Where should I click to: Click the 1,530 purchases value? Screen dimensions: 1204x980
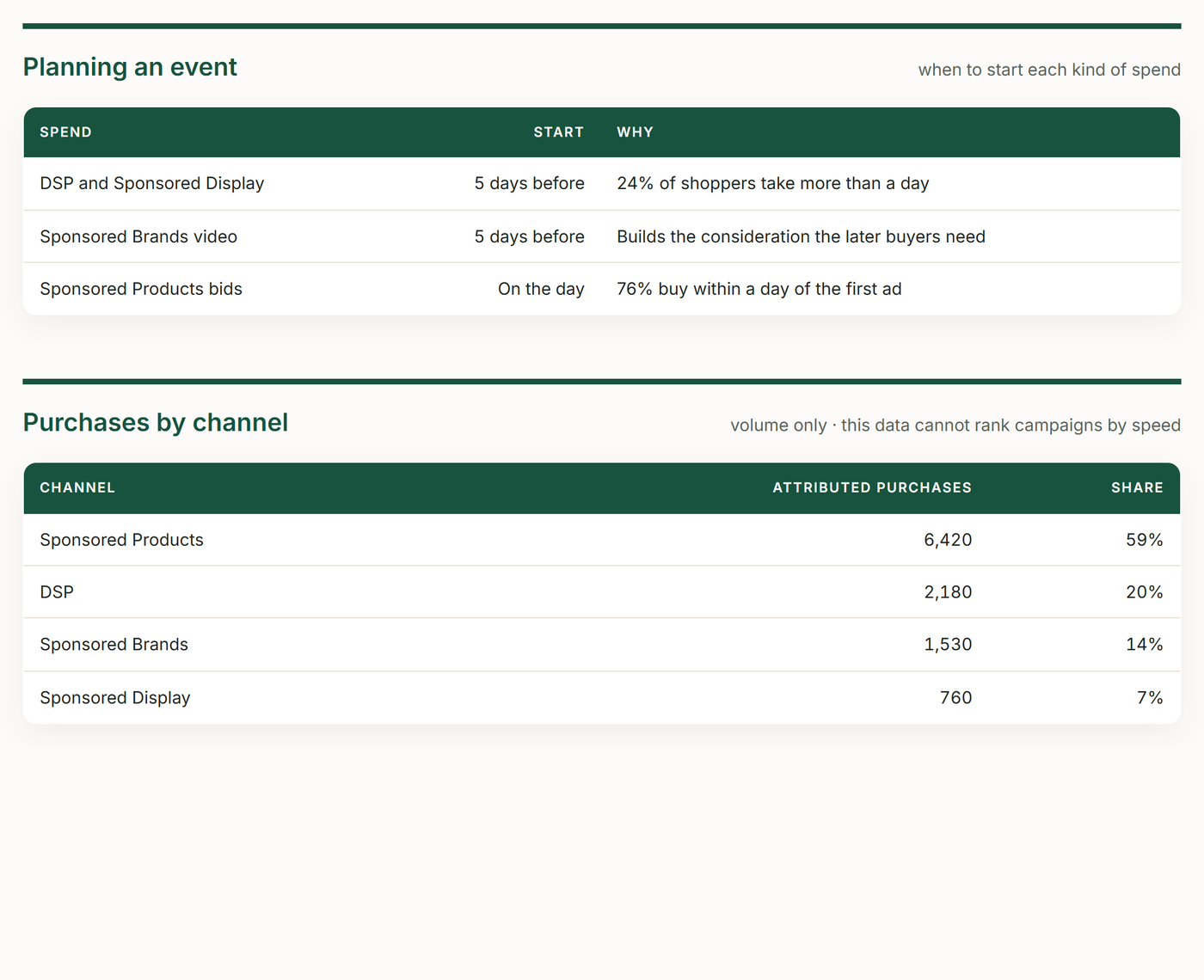[949, 645]
